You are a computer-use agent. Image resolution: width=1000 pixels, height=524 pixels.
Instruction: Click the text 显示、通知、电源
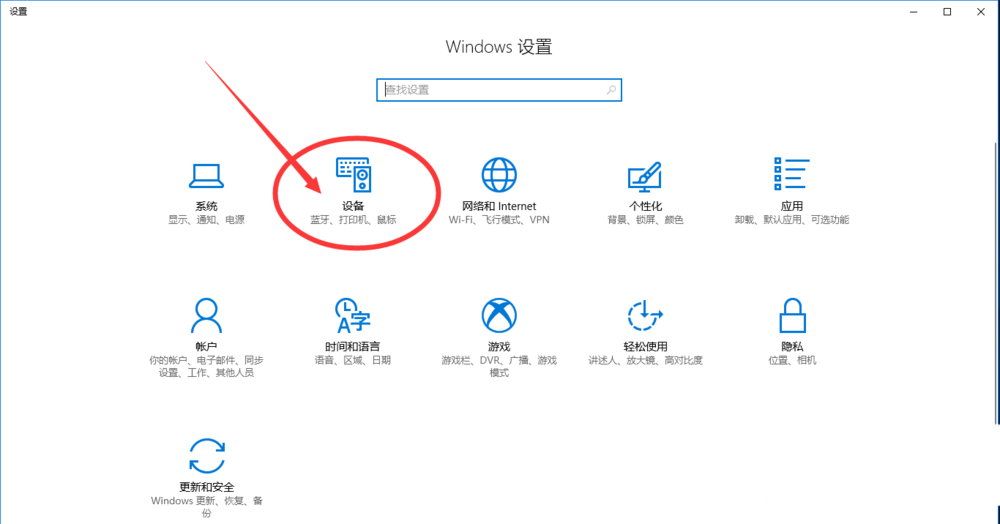pyautogui.click(x=206, y=220)
